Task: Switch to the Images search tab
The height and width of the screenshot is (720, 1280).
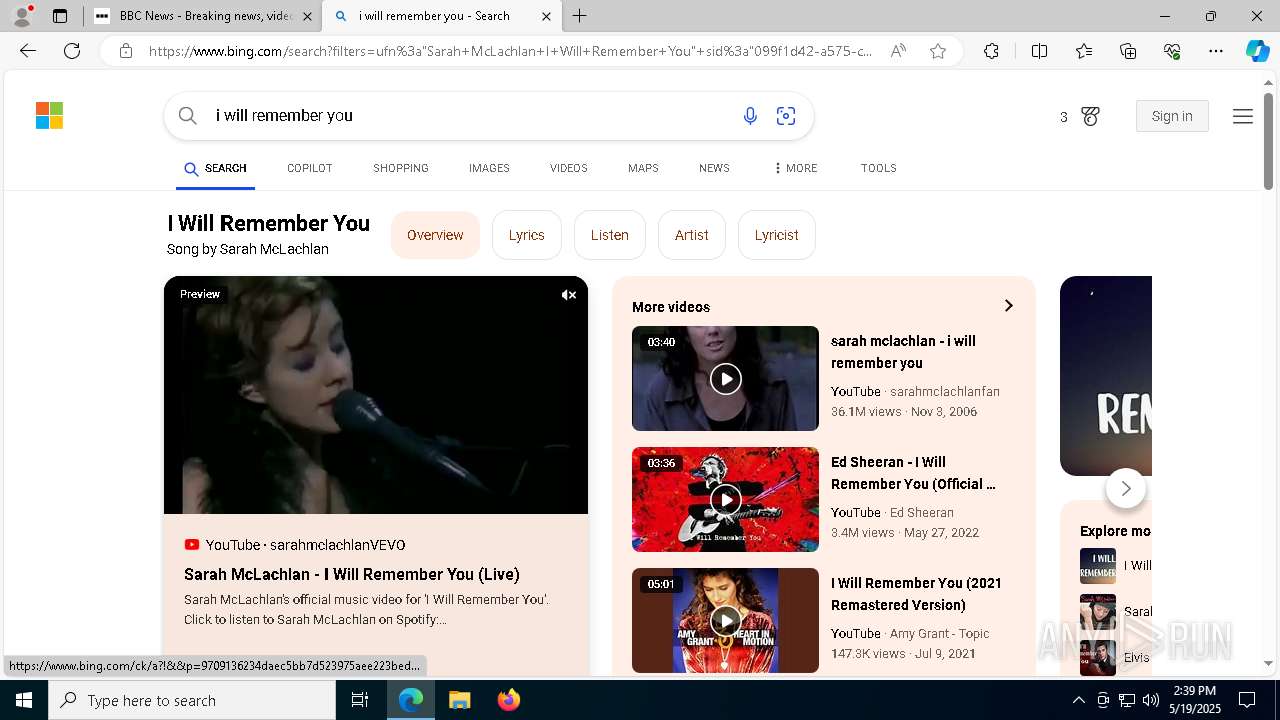Action: coord(489,168)
